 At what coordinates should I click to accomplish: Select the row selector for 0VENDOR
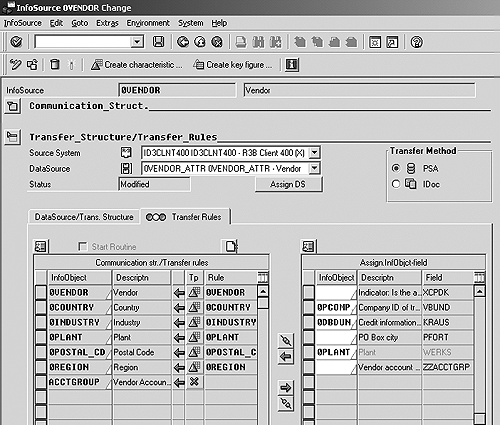[41, 292]
